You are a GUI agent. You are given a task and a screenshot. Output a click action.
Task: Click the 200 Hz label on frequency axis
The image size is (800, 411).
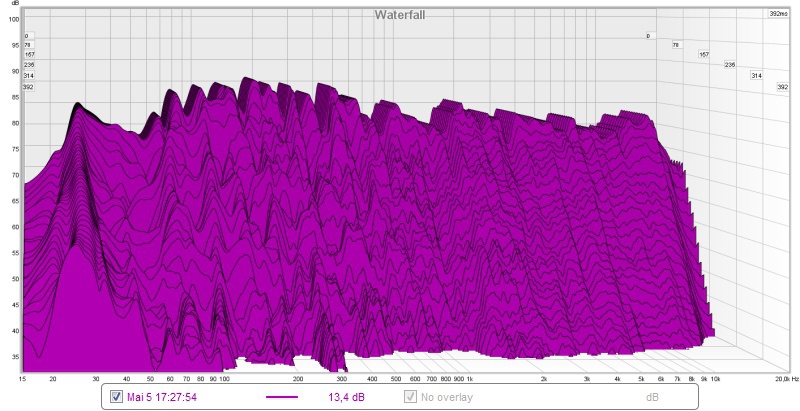298,380
